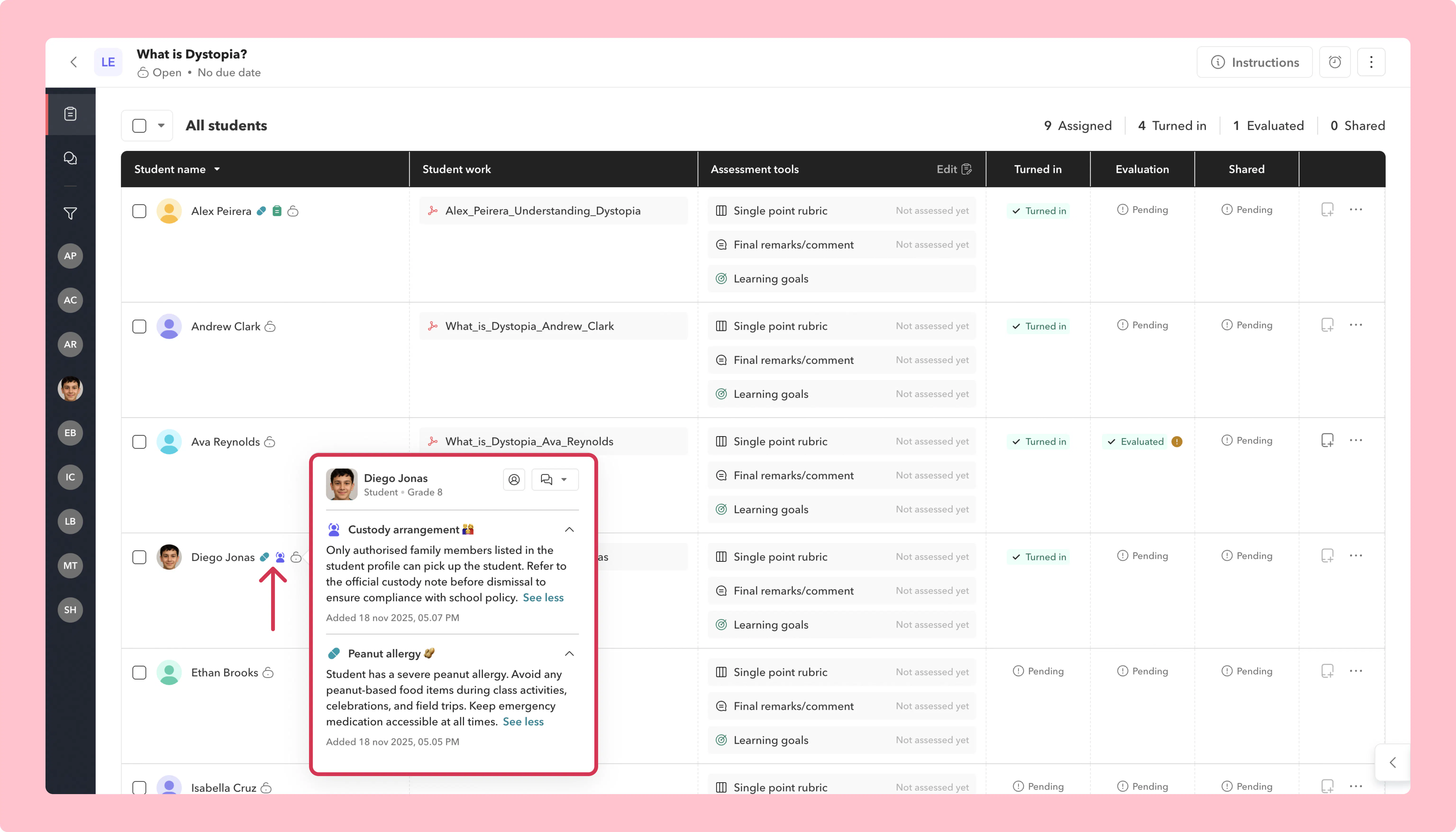Image resolution: width=1456 pixels, height=832 pixels.
Task: Select the MT student avatar in the sidebar
Action: [70, 566]
